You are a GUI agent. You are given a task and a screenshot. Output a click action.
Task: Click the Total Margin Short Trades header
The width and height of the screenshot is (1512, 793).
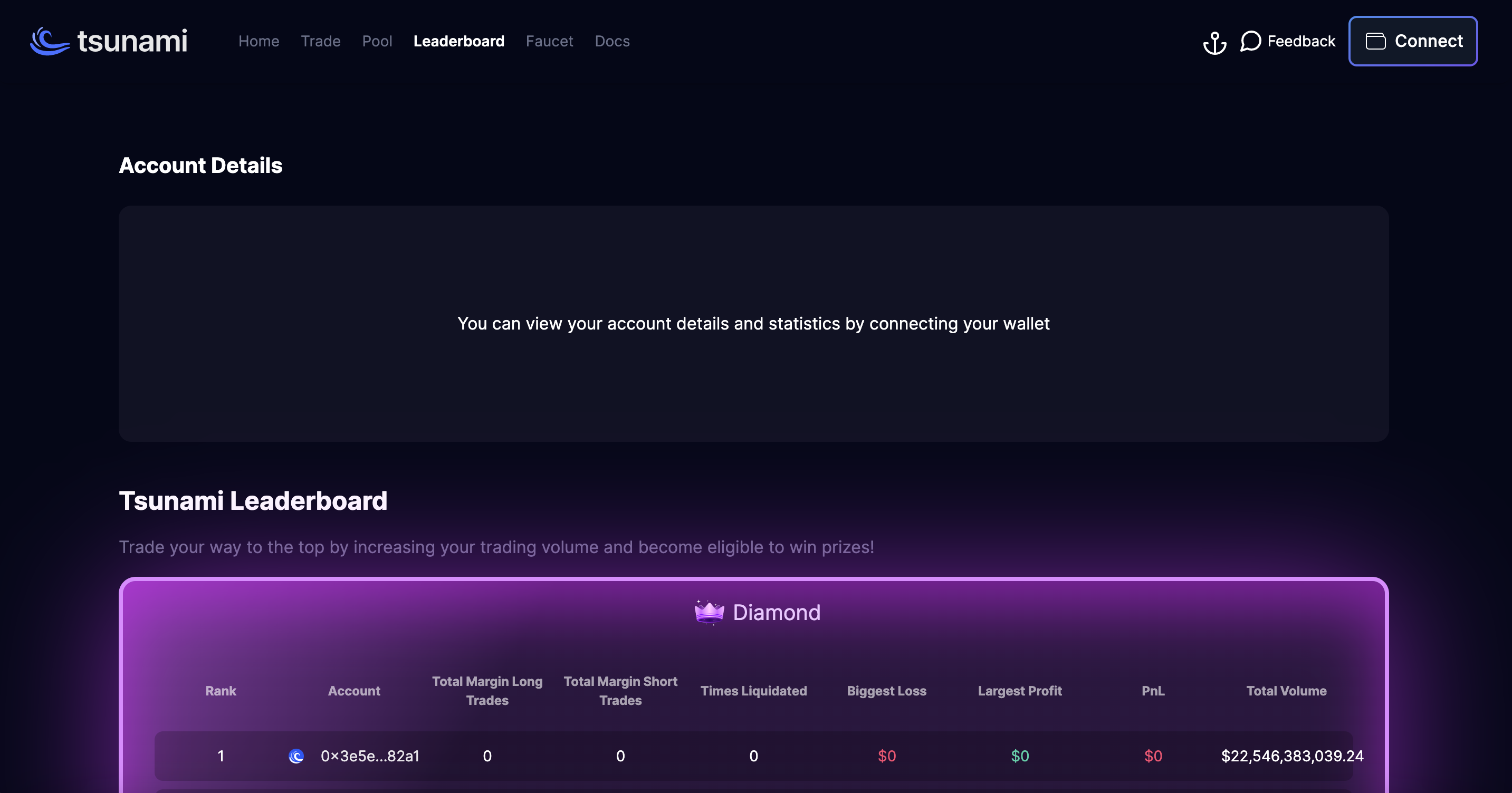(620, 691)
